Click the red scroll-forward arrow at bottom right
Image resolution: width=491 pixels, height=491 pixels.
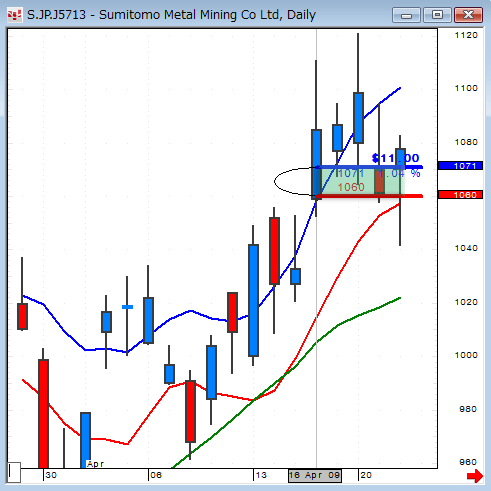475,476
